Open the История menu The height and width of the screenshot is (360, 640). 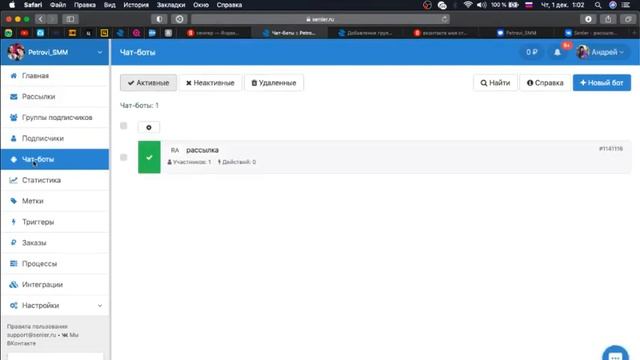click(x=136, y=5)
